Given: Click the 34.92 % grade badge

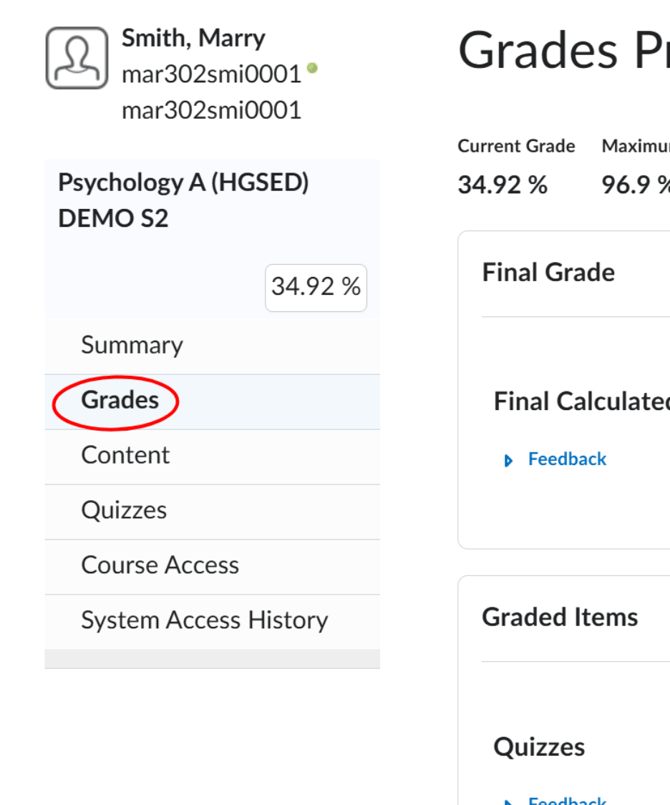Looking at the screenshot, I should [x=316, y=288].
